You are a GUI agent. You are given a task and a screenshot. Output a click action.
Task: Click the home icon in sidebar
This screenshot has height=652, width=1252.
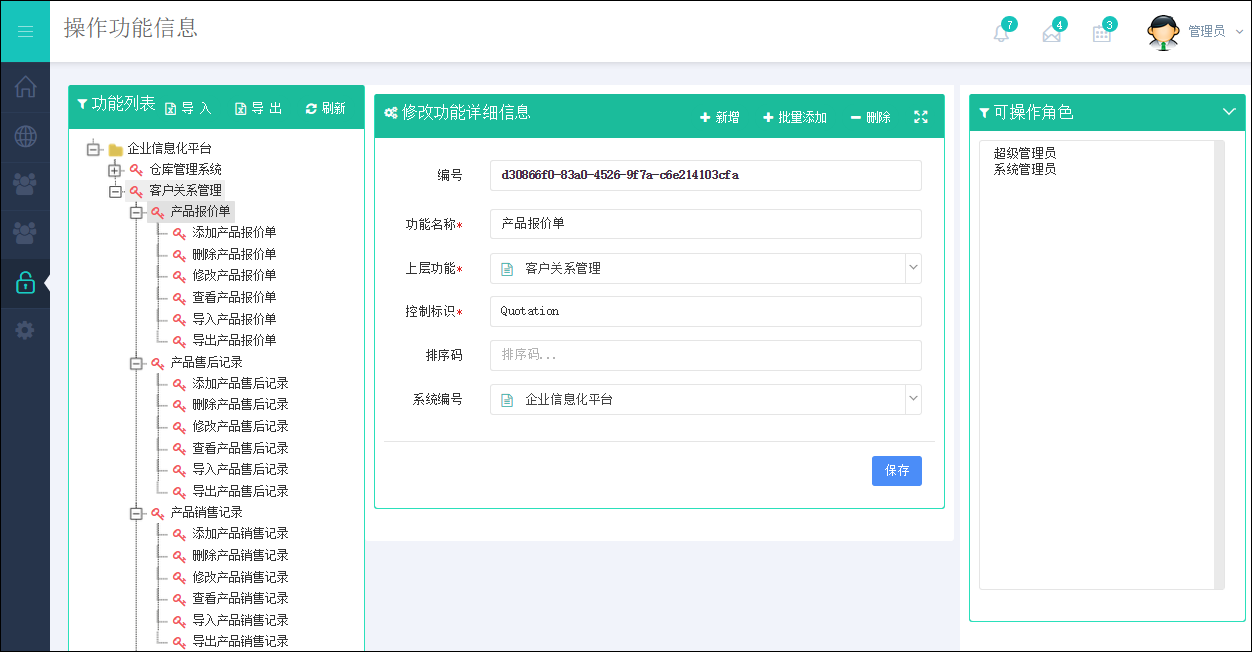[25, 87]
